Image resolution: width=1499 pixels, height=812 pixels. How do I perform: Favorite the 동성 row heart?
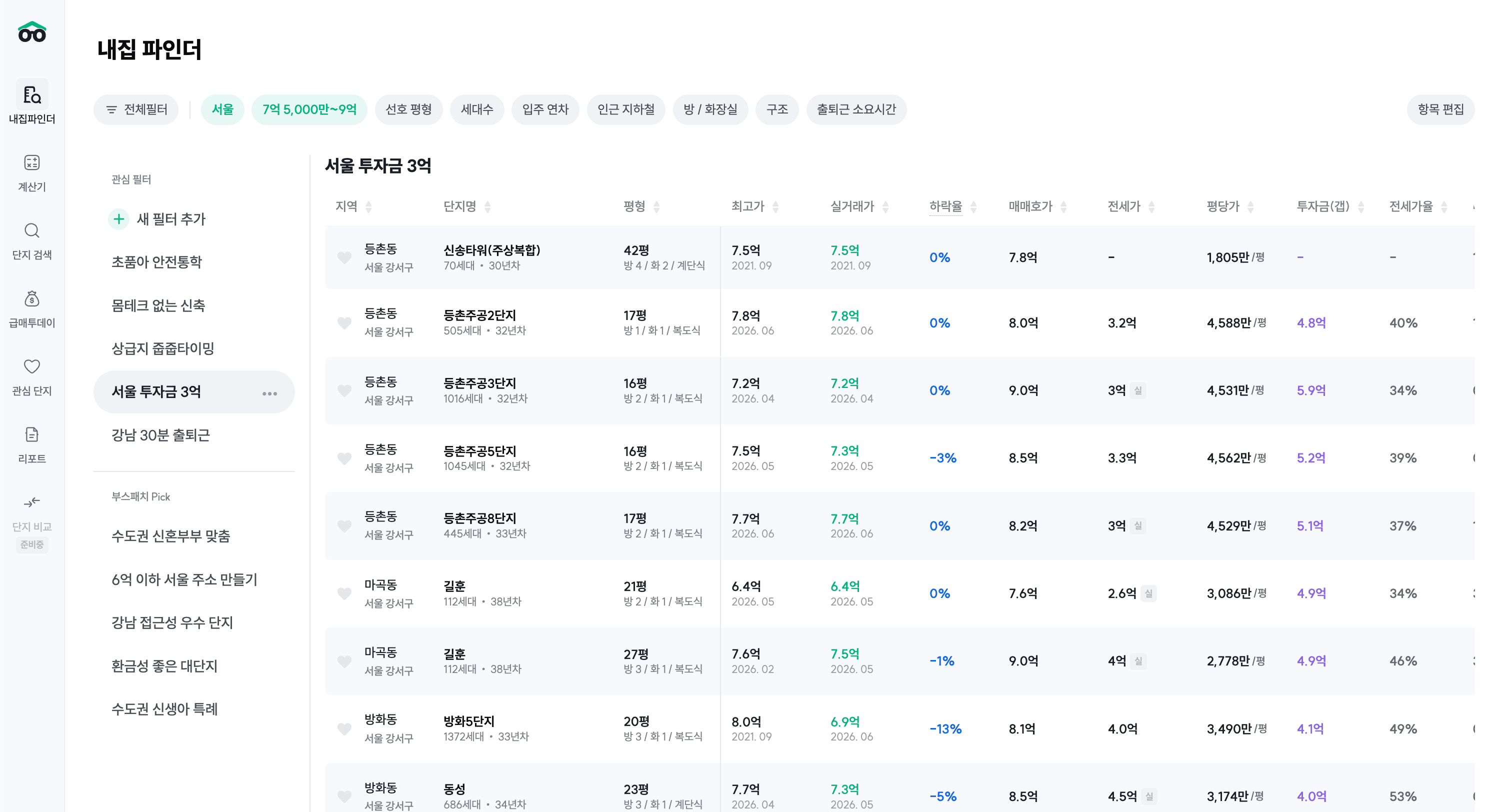[344, 796]
